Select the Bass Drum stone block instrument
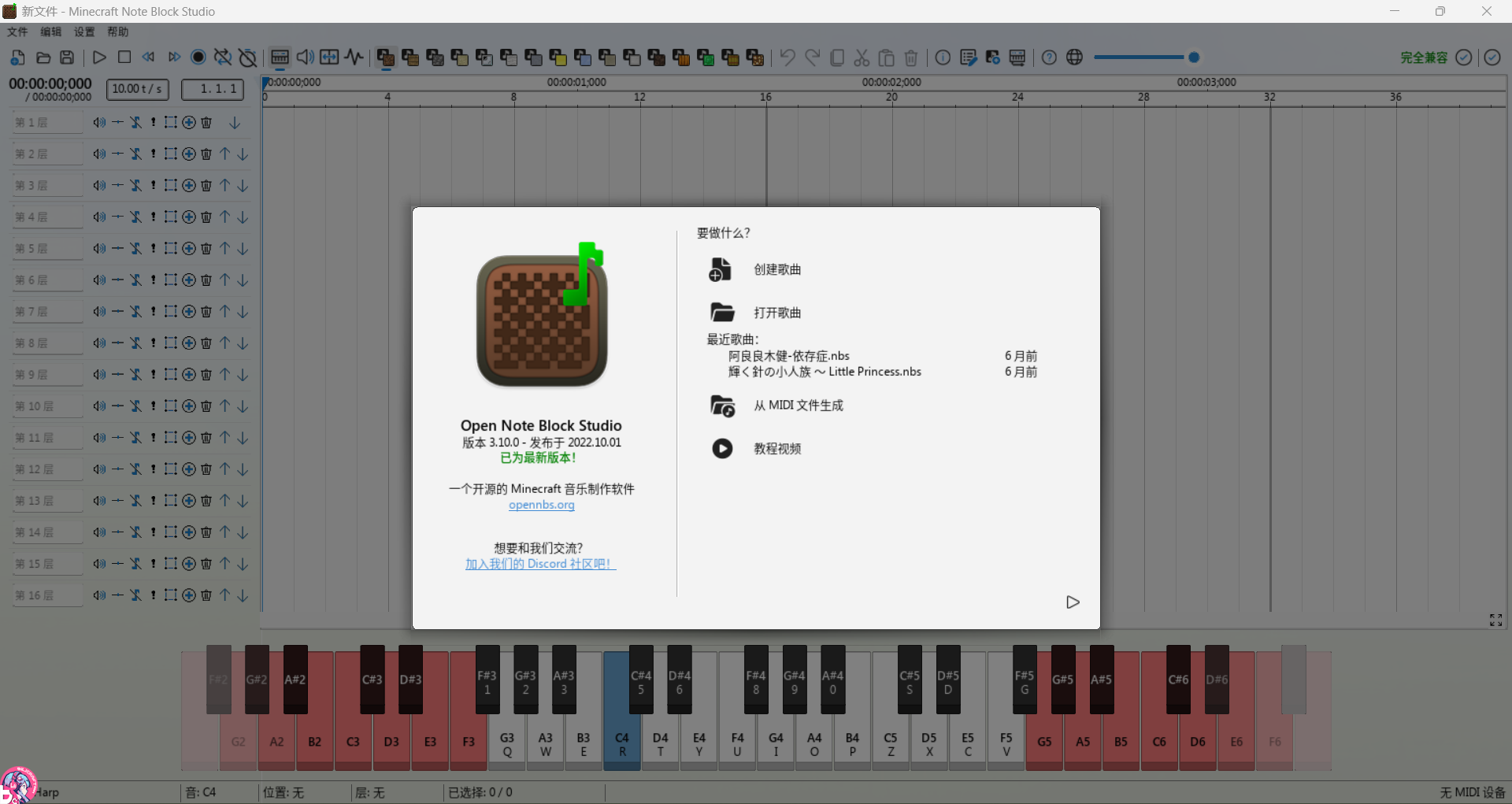The width and height of the screenshot is (1512, 804). (x=435, y=57)
